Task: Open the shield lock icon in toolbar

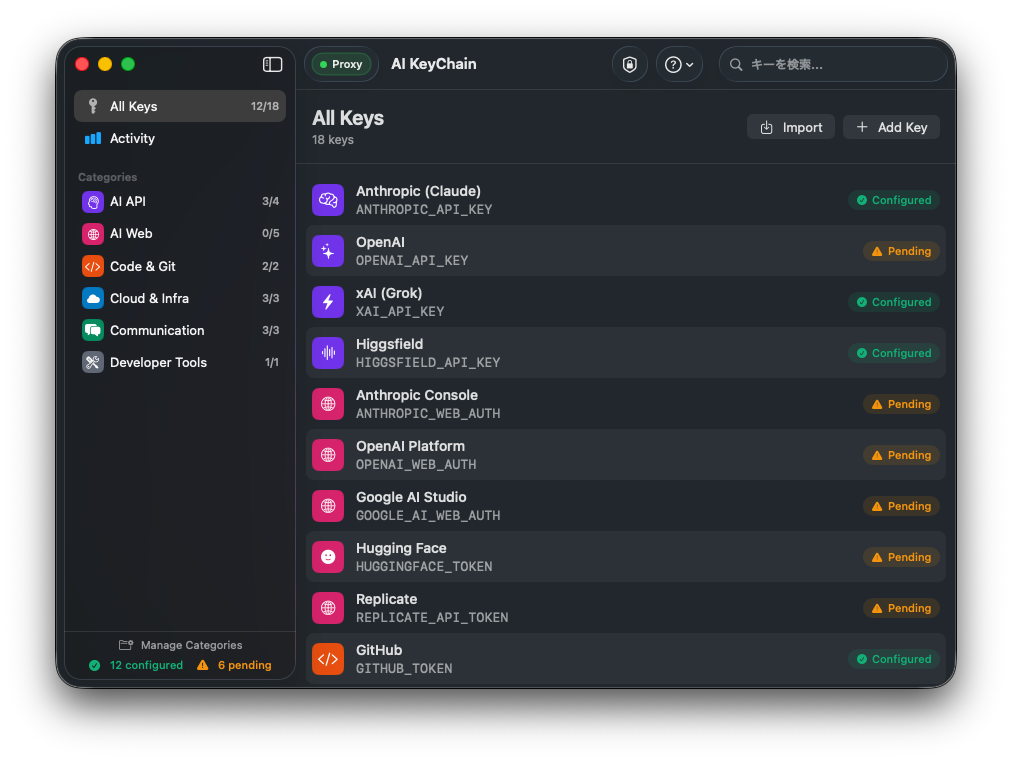Action: (629, 65)
